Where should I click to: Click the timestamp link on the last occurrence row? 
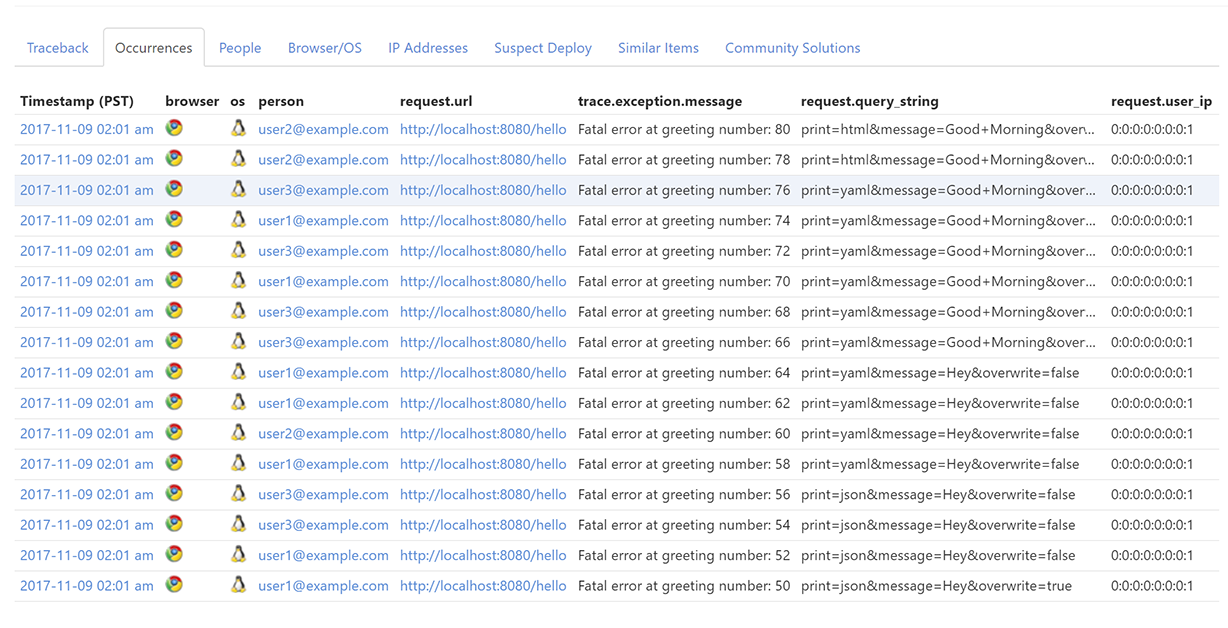86,585
